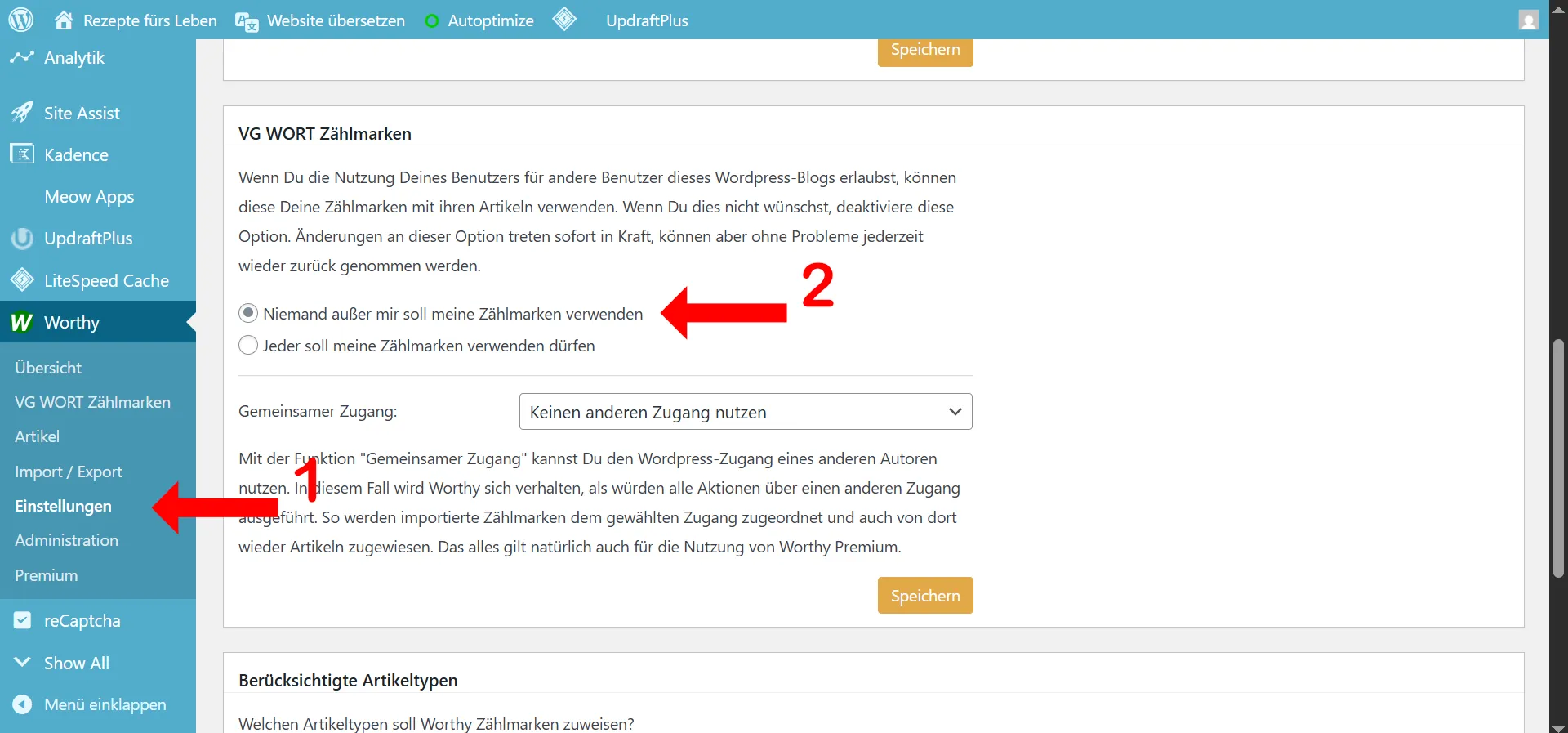The width and height of the screenshot is (1568, 733).
Task: Click the 'Welchen Artikeltypen soll Worthy Zählmarken zuweisen?' text
Action: [x=436, y=724]
